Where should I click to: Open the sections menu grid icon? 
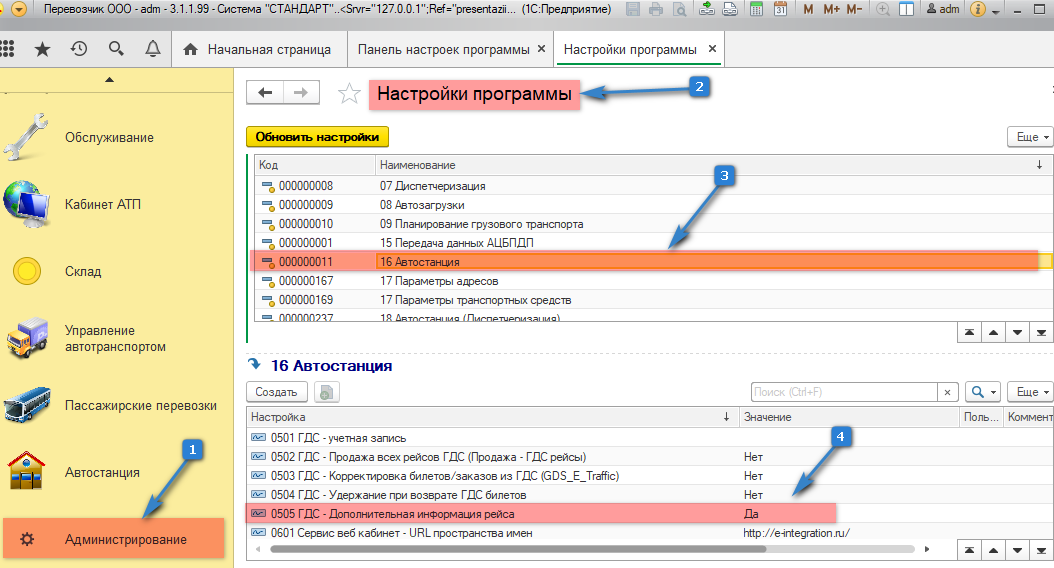coord(8,49)
